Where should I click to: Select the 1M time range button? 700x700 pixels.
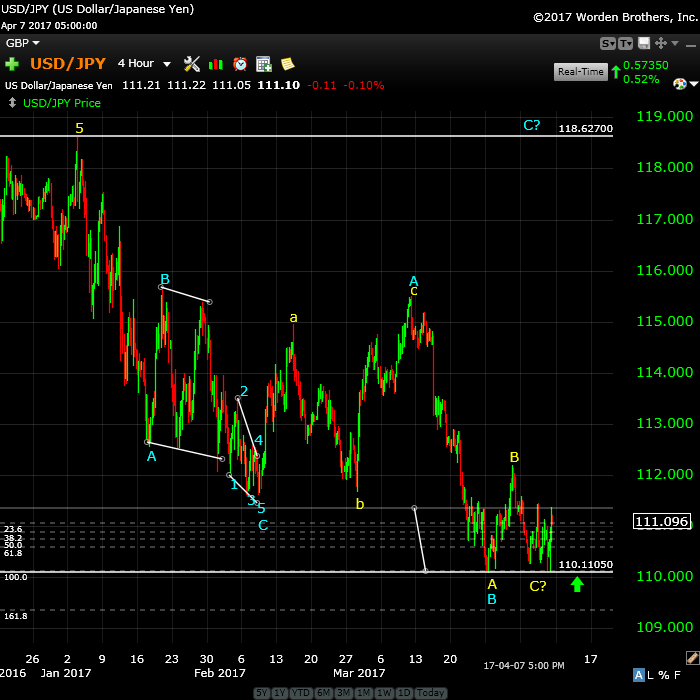tap(363, 692)
